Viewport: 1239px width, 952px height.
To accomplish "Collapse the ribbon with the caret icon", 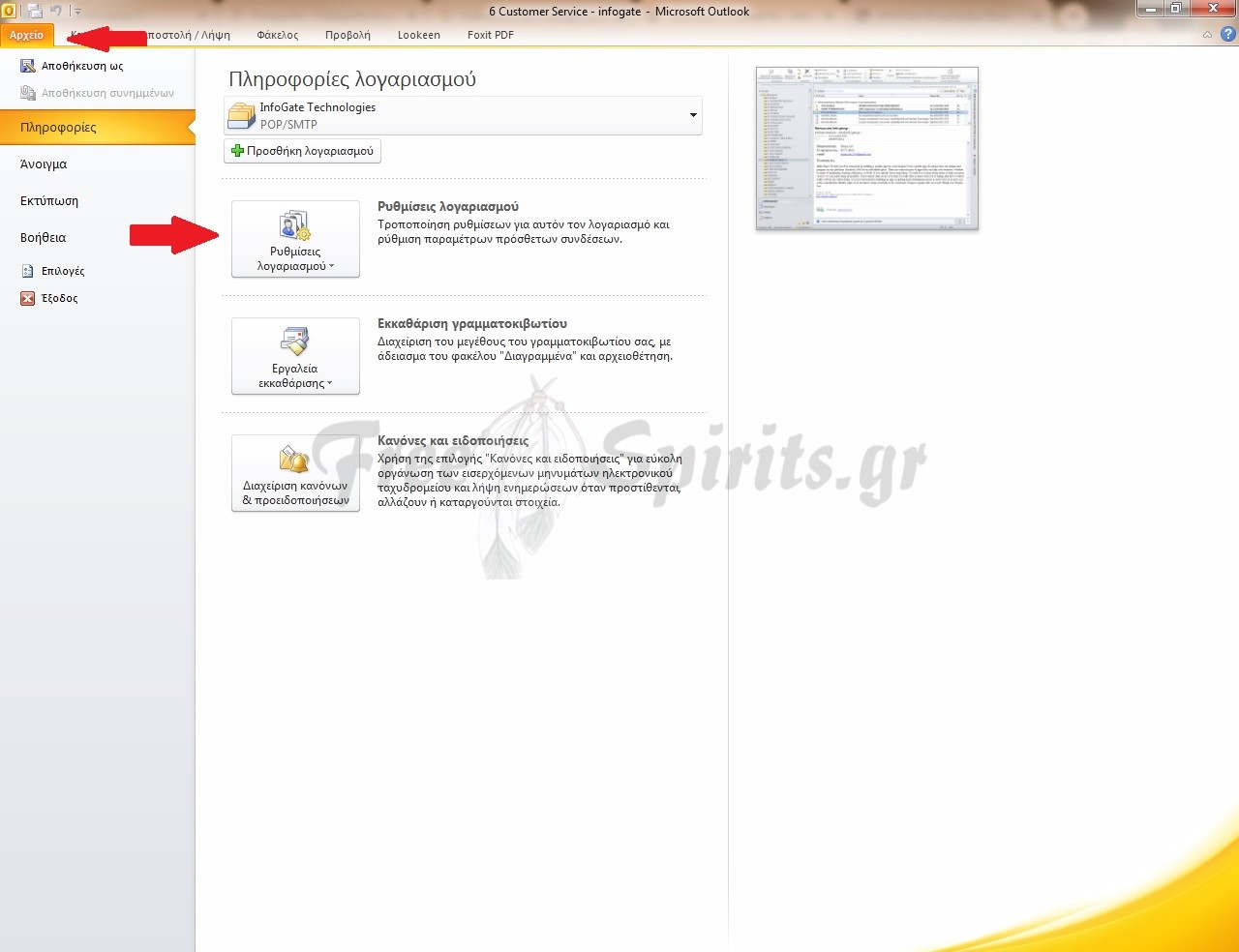I will (x=1207, y=35).
